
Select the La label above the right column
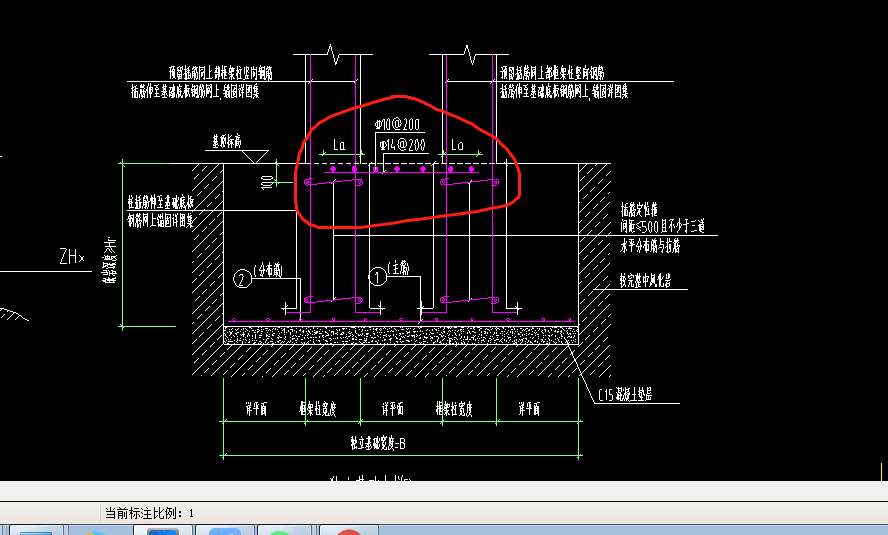(458, 145)
